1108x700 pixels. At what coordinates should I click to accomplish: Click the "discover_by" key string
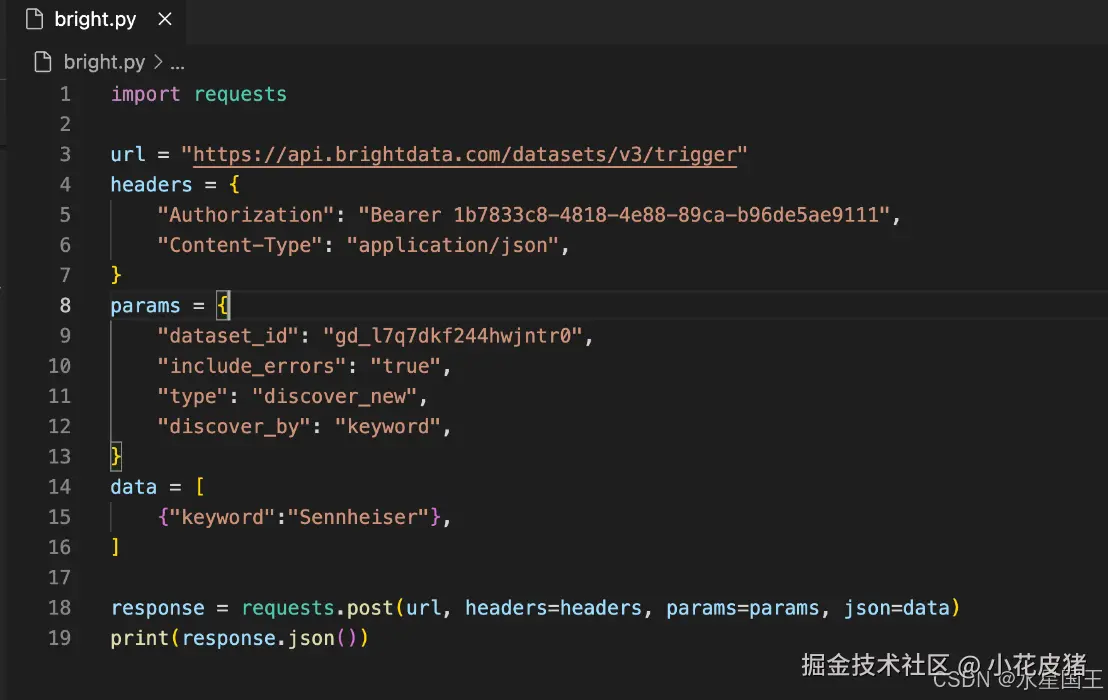coord(234,427)
